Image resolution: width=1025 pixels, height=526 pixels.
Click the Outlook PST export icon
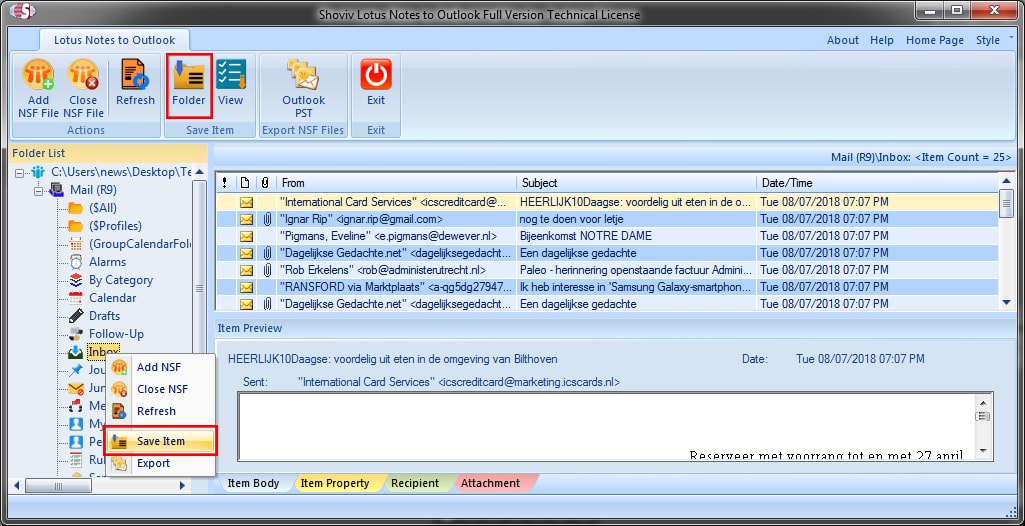click(x=303, y=74)
